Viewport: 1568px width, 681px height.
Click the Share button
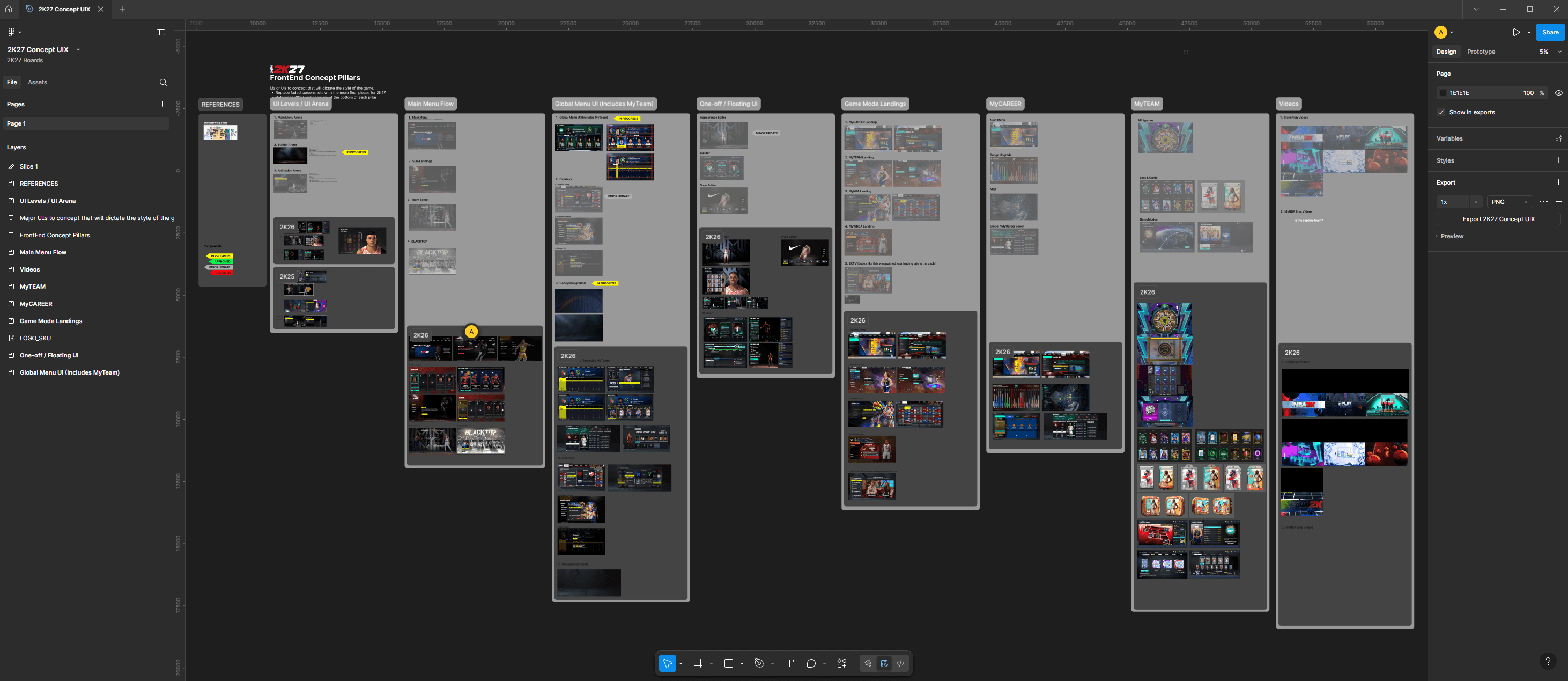pyautogui.click(x=1550, y=32)
